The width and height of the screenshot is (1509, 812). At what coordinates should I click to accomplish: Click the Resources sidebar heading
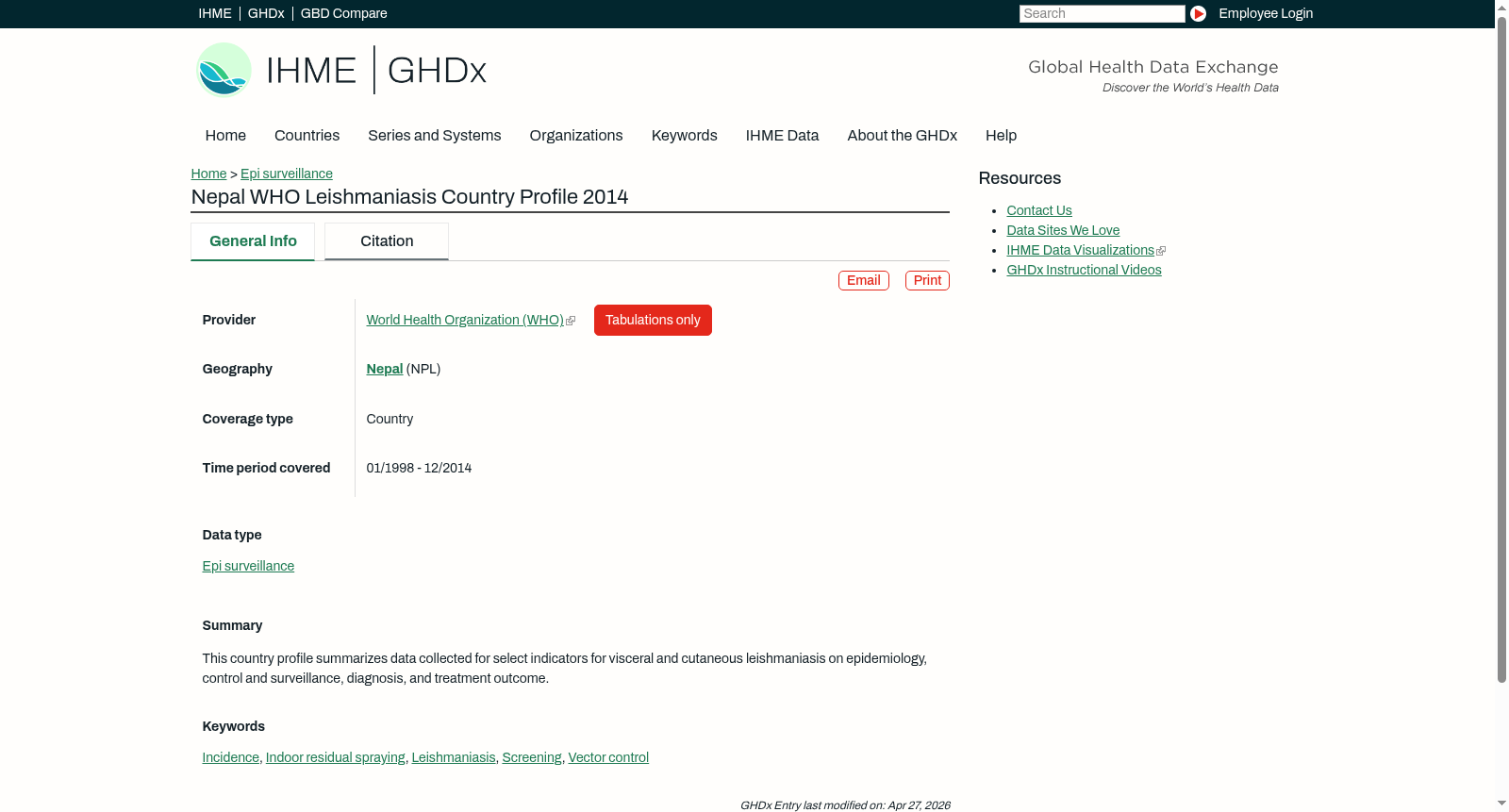coord(1020,179)
